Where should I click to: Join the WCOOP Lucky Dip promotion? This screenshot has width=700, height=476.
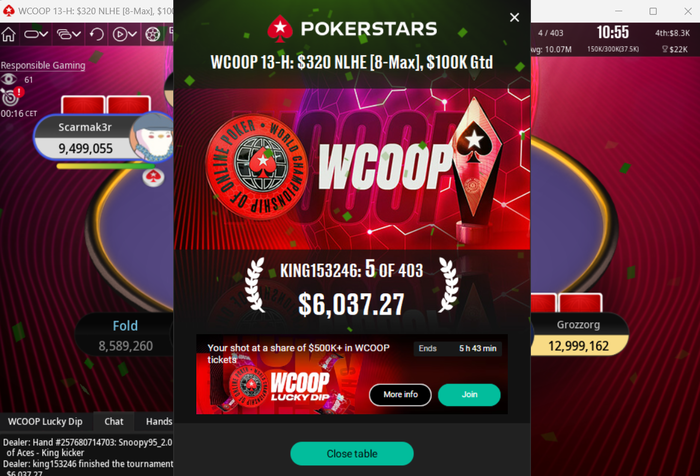pyautogui.click(x=469, y=395)
